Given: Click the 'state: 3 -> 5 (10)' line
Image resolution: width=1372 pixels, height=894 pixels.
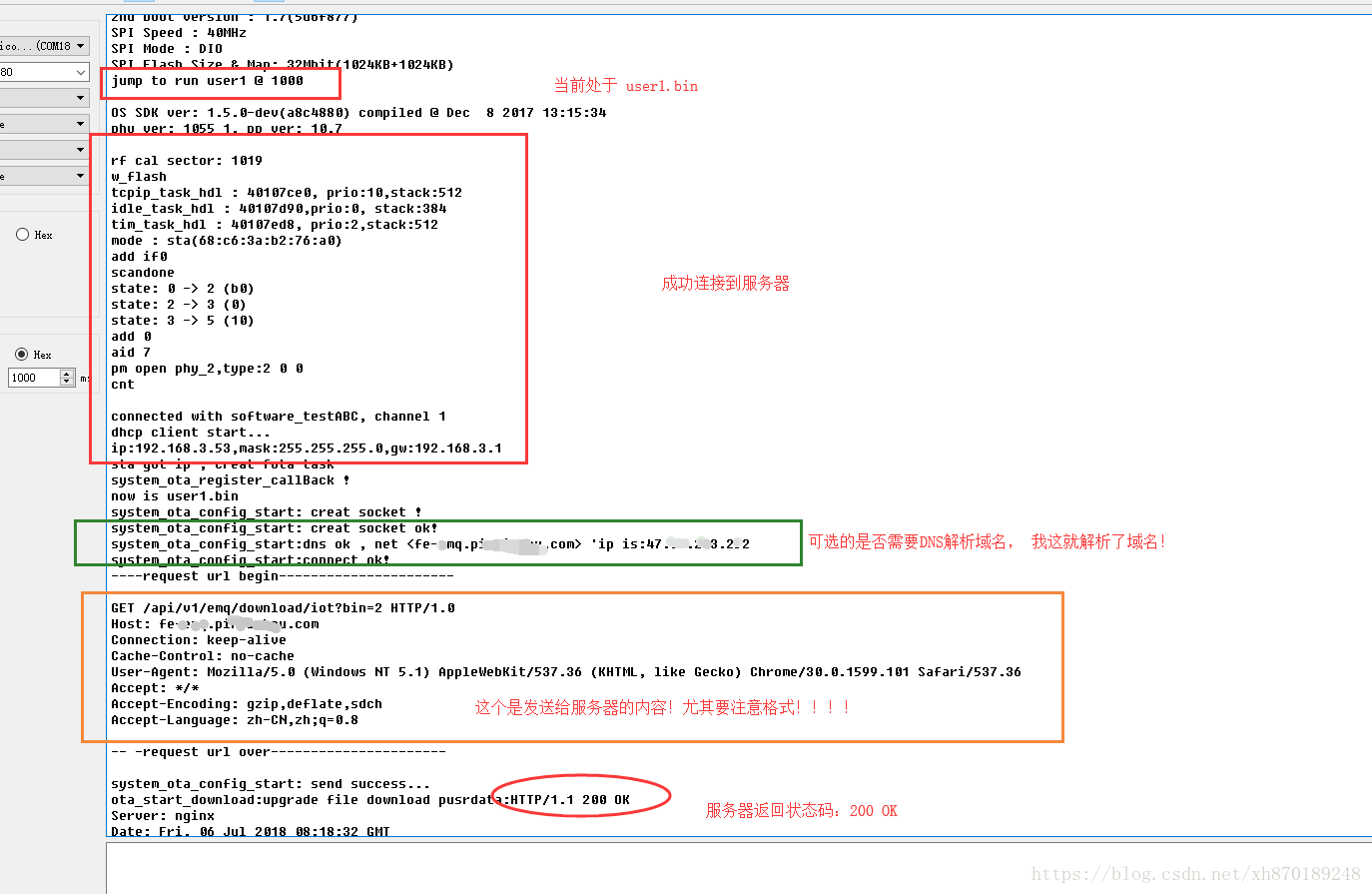Looking at the screenshot, I should (183, 321).
